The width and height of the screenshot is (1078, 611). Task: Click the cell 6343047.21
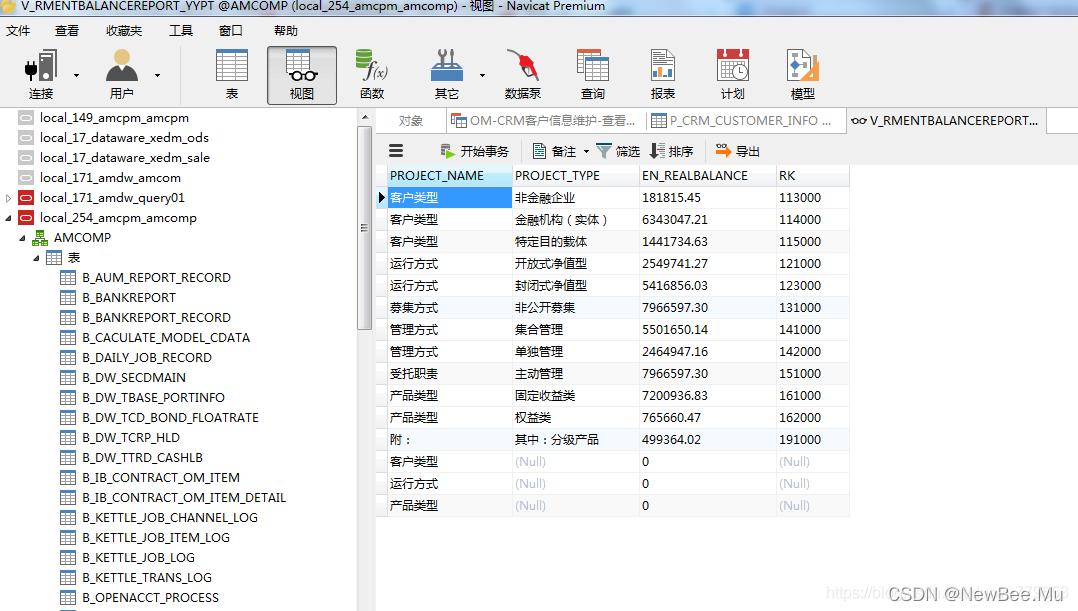pos(707,219)
